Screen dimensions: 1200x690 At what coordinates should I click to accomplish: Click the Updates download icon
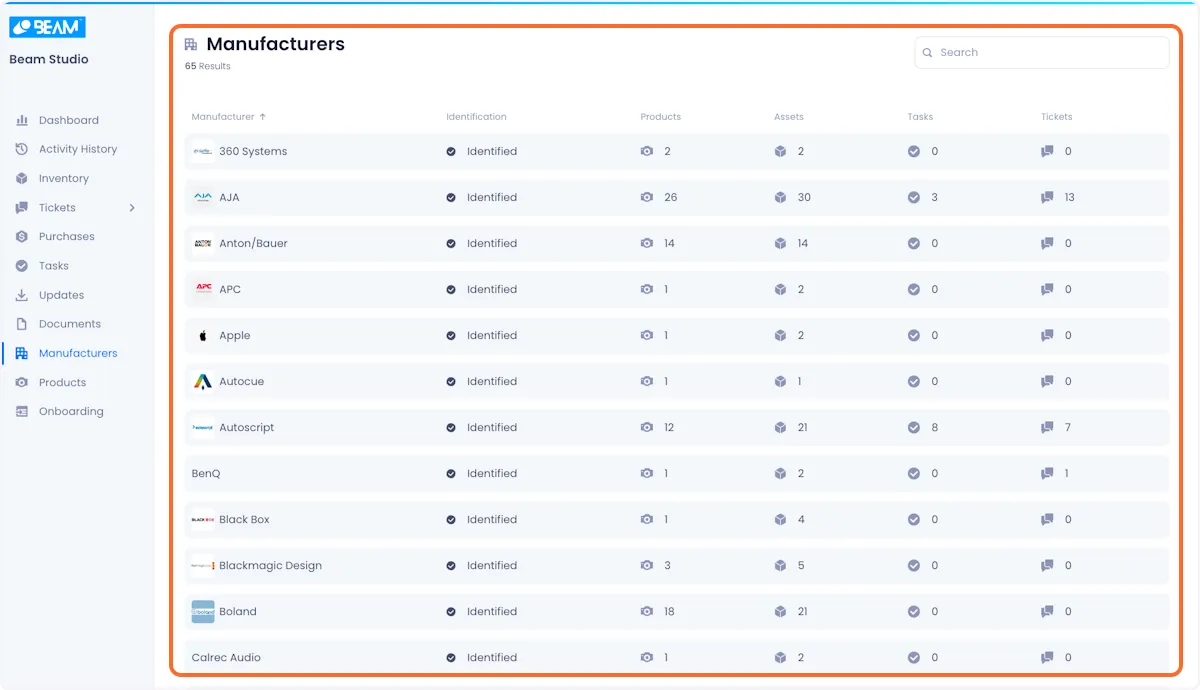(22, 295)
